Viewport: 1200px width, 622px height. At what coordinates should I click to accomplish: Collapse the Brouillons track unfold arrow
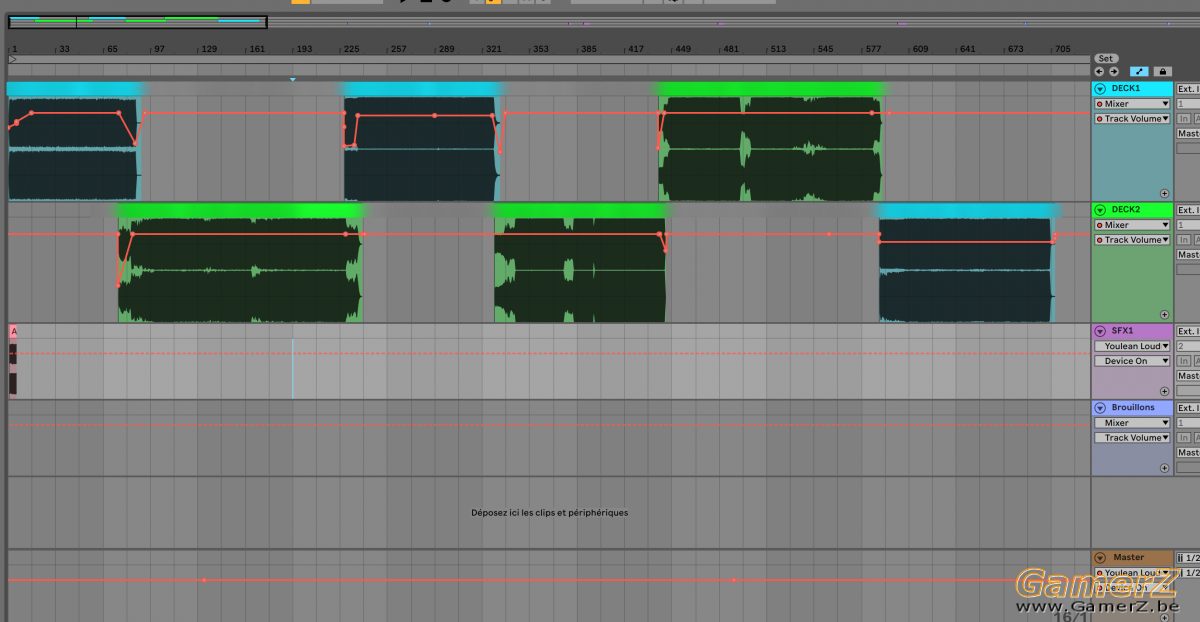pos(1100,408)
